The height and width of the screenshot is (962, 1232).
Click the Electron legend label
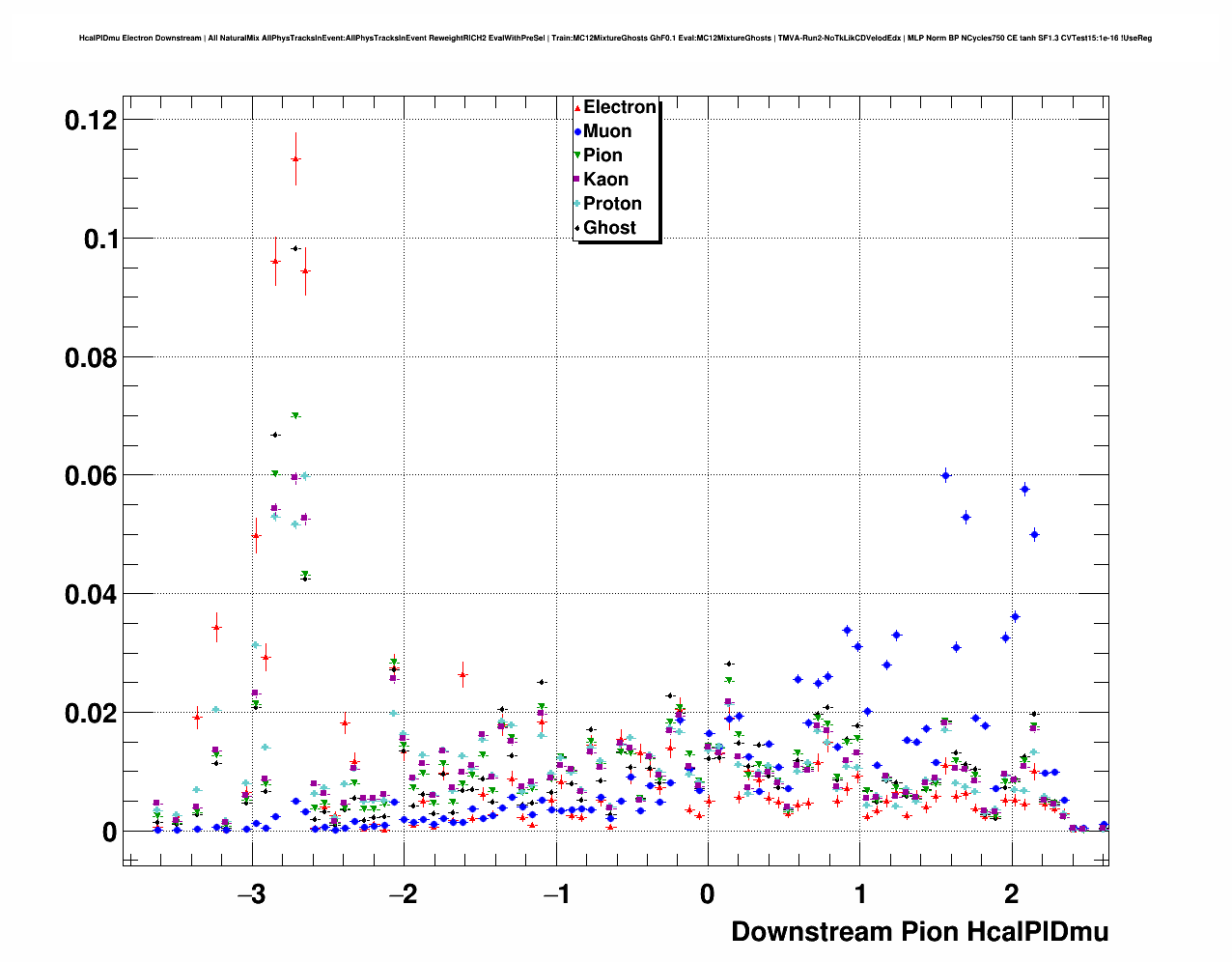pyautogui.click(x=620, y=107)
